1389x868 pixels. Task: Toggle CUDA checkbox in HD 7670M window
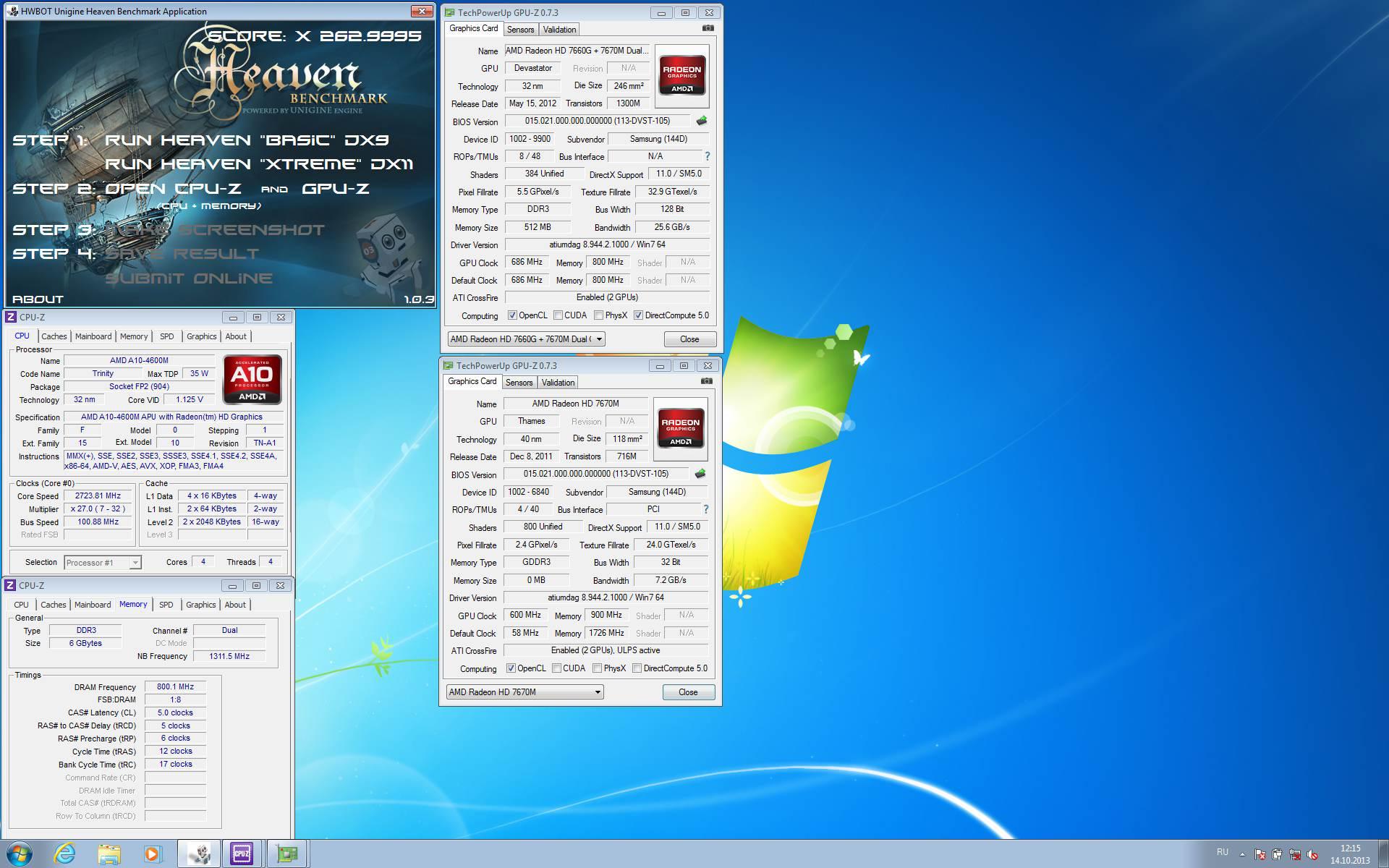pyautogui.click(x=556, y=668)
